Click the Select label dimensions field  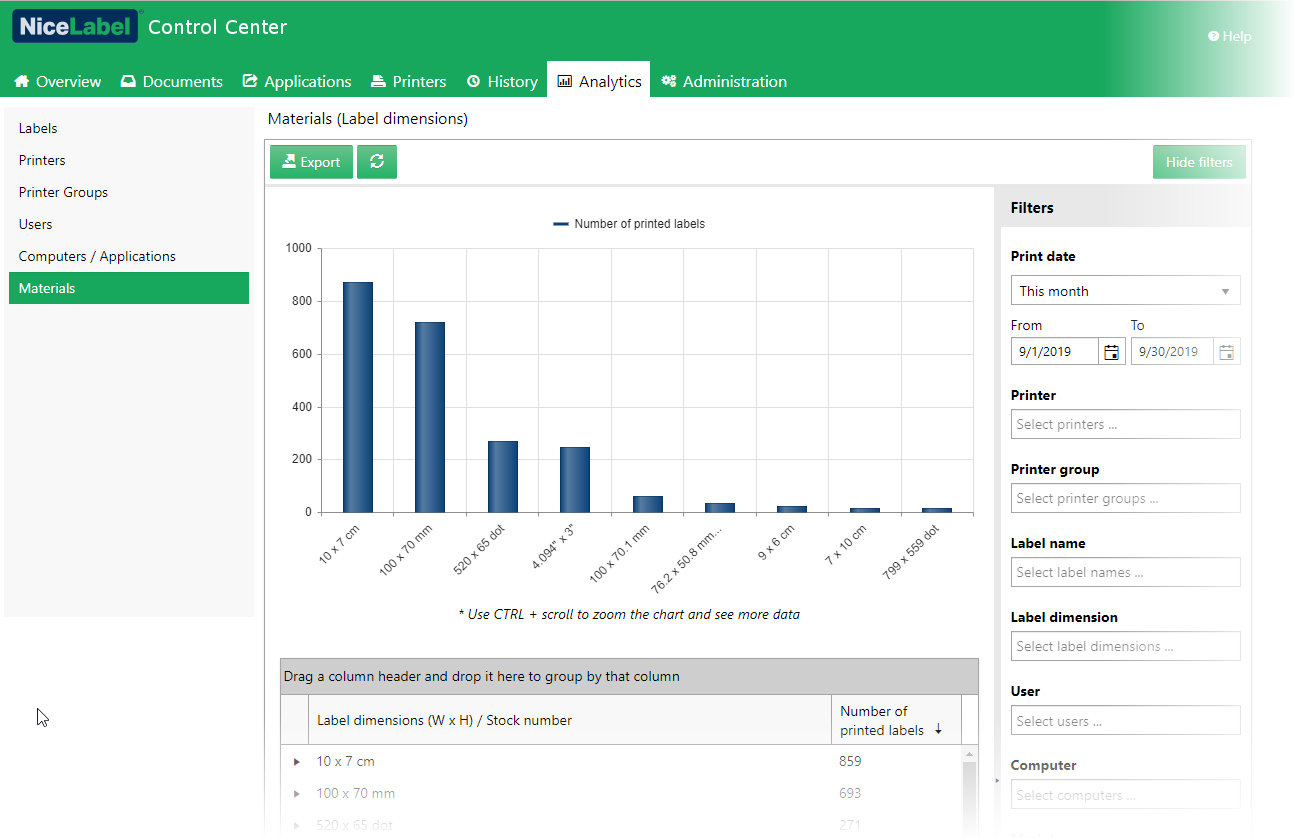click(1125, 646)
